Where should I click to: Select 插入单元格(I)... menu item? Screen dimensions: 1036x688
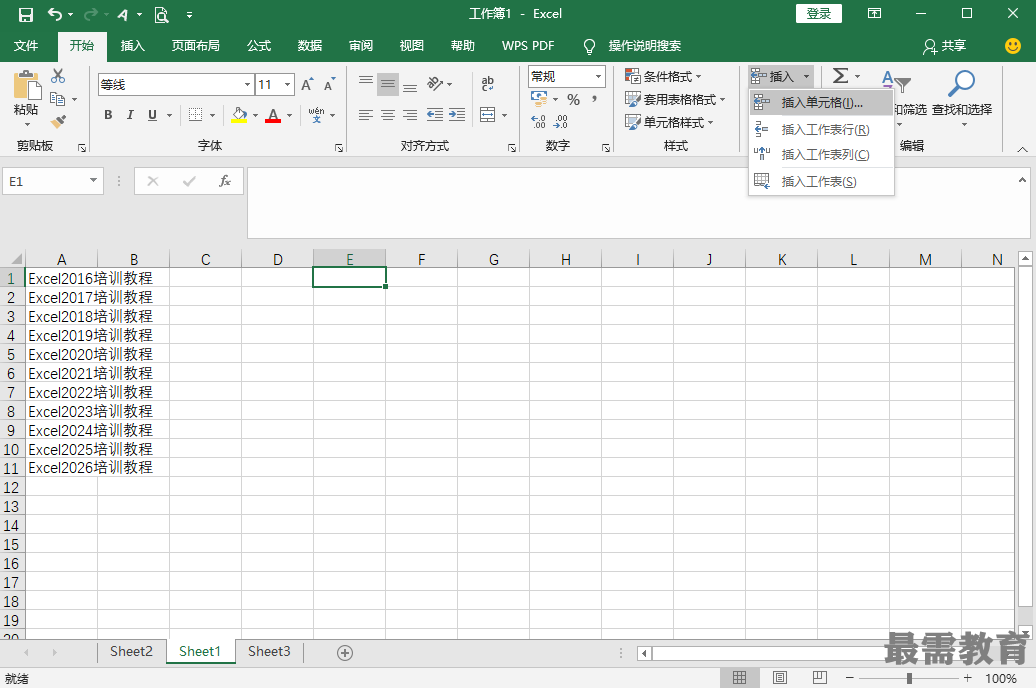821,103
